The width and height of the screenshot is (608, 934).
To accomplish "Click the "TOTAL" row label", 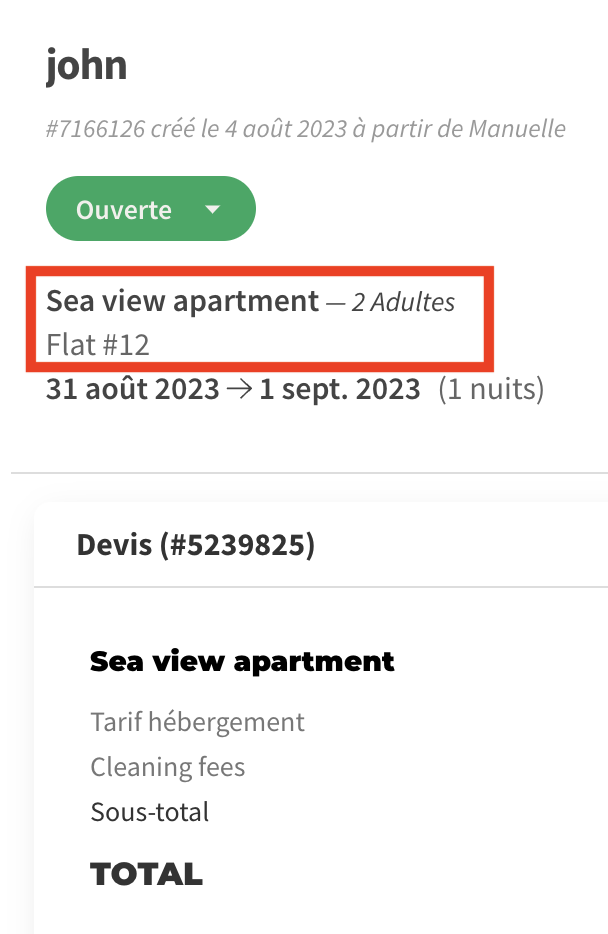I will click(x=146, y=875).
